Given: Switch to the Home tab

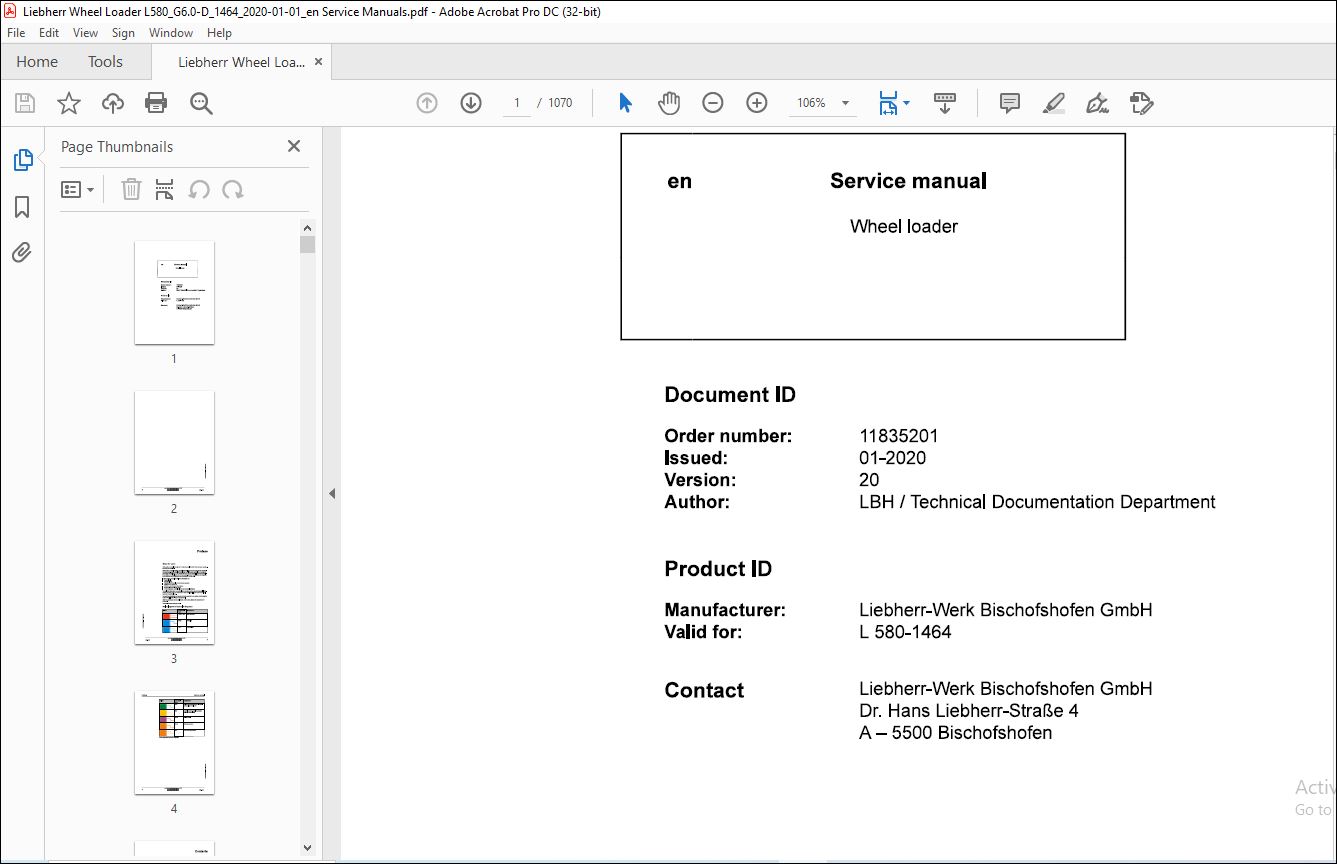Looking at the screenshot, I should click(x=37, y=62).
